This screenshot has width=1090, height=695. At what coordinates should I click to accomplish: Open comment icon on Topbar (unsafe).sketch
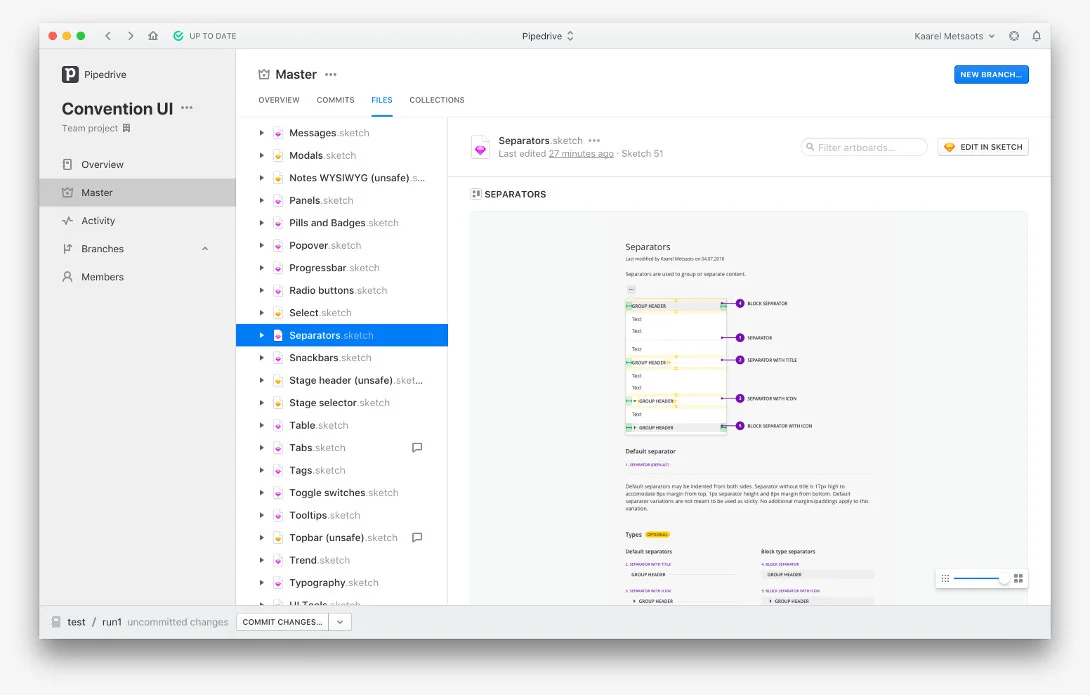pos(417,537)
